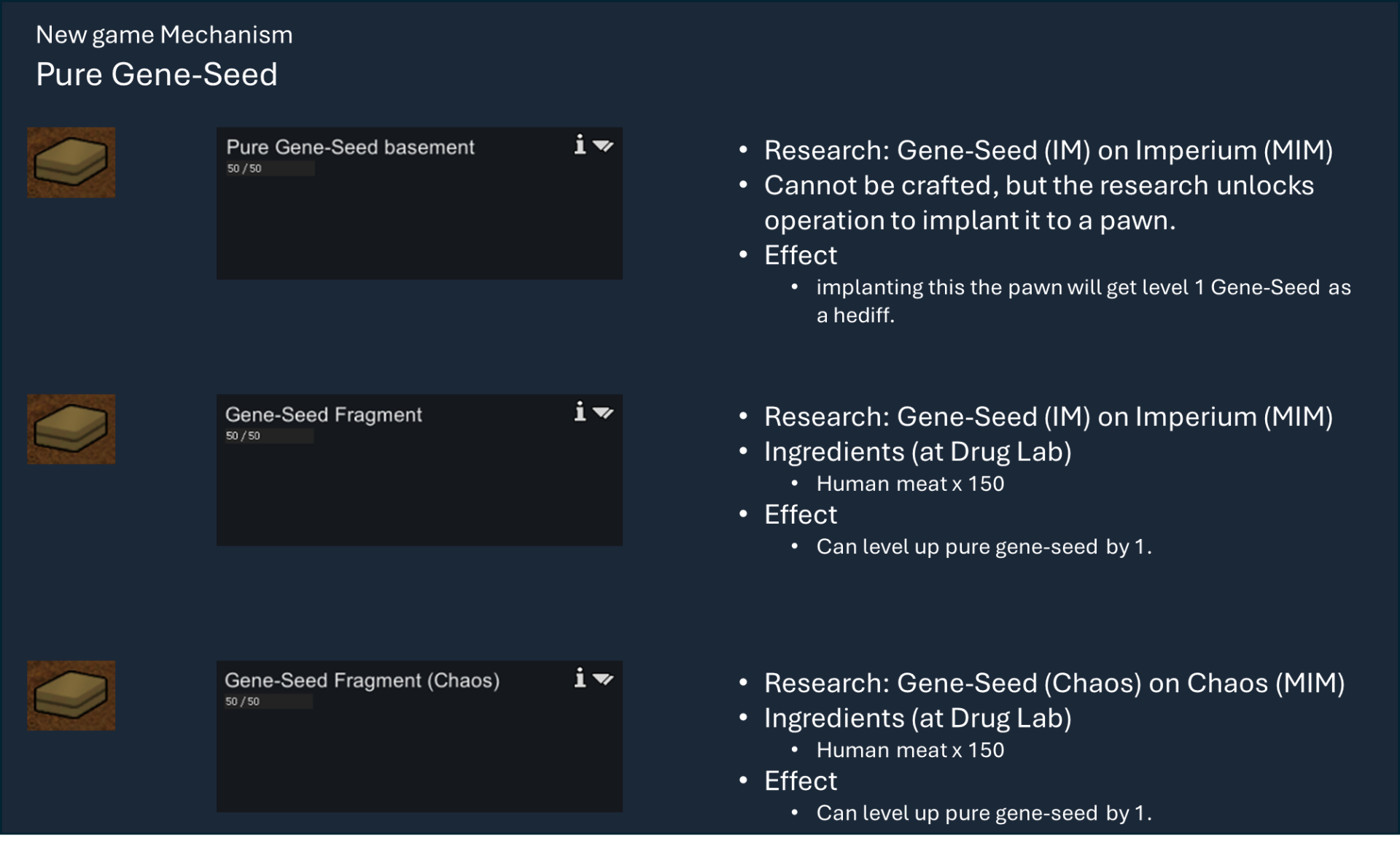Select item icon beside Gene-Seed Fragment (Chaos)
The image size is (1400, 841).
tap(71, 695)
